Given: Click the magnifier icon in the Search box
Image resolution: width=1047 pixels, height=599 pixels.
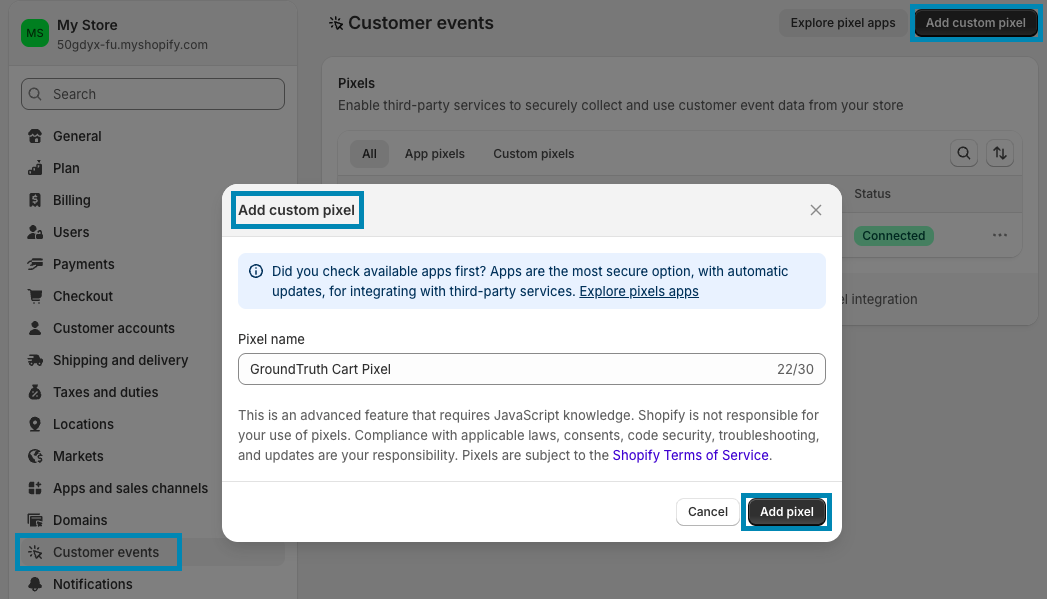Looking at the screenshot, I should click(35, 94).
